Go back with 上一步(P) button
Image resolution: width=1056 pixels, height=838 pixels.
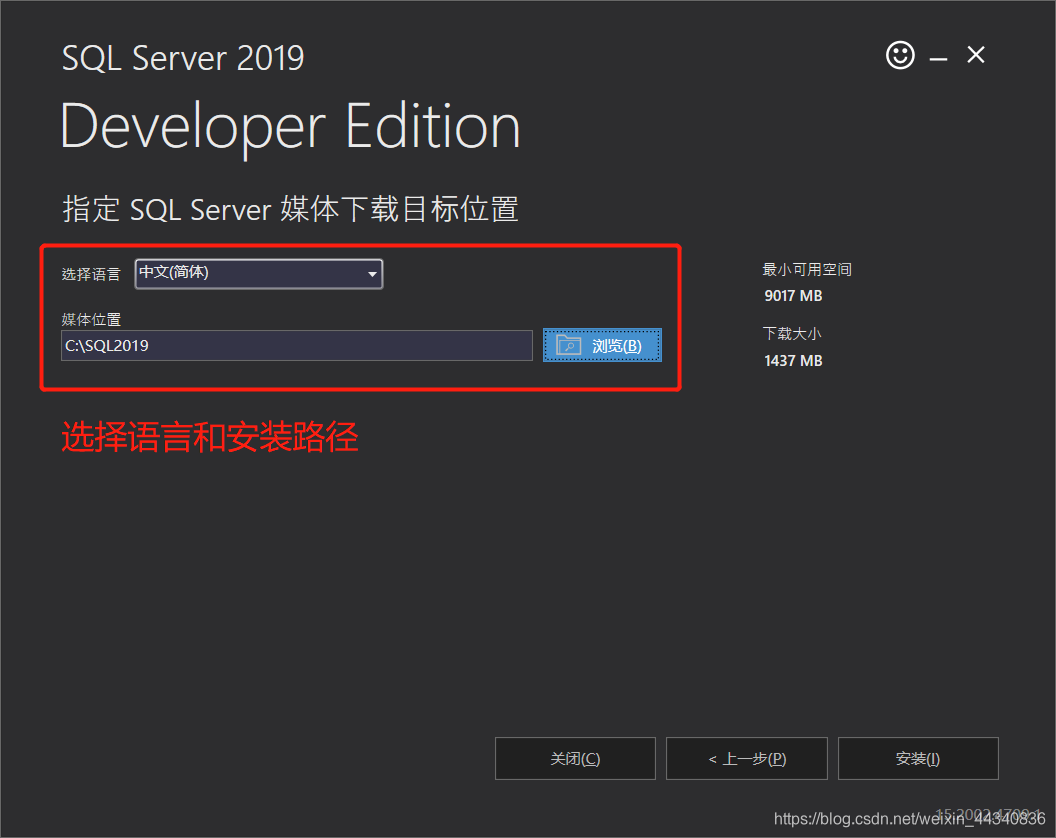[747, 759]
